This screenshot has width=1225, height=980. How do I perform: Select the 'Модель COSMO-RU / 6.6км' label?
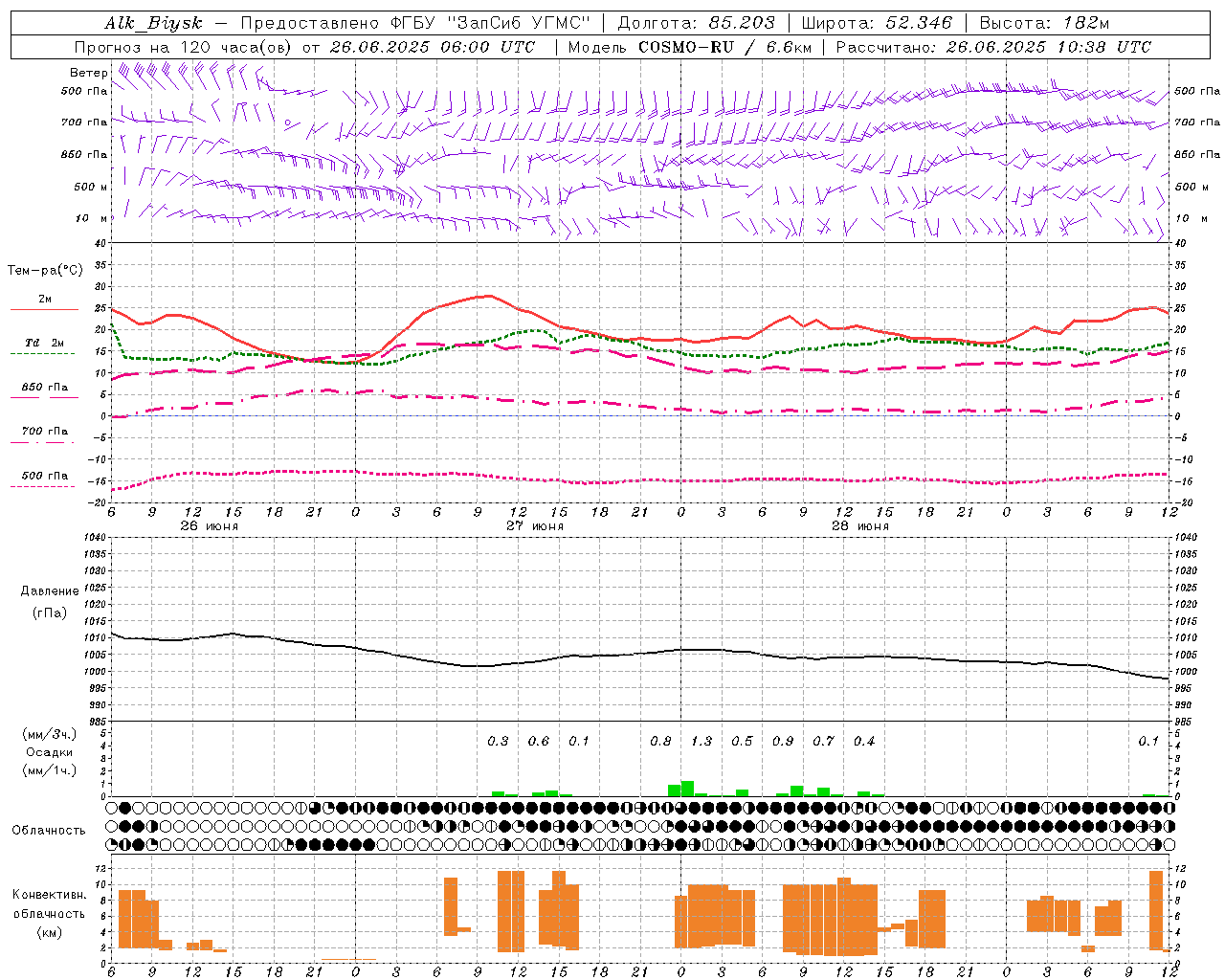(x=690, y=47)
